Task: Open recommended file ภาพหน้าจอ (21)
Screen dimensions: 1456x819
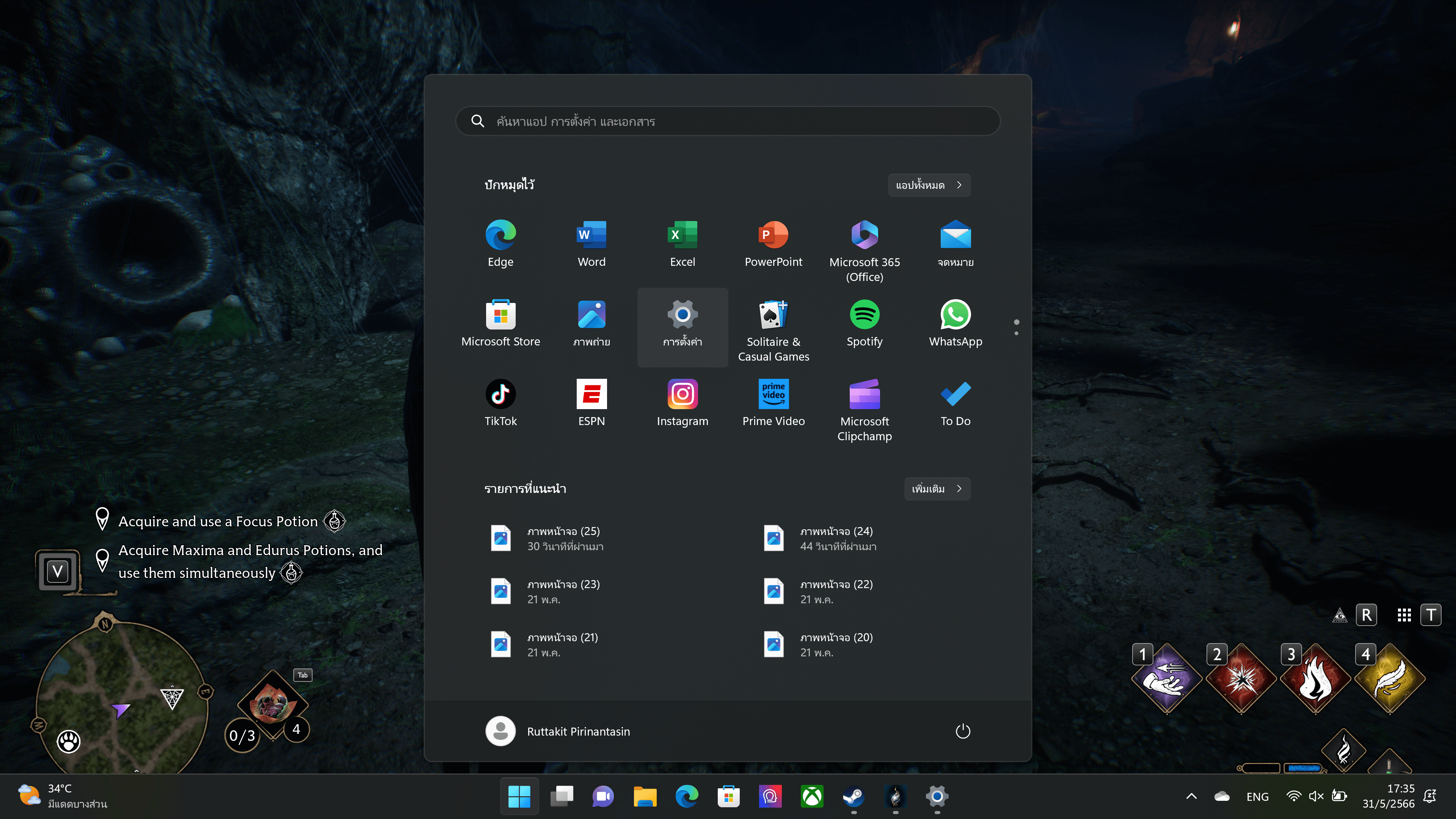Action: tap(591, 645)
